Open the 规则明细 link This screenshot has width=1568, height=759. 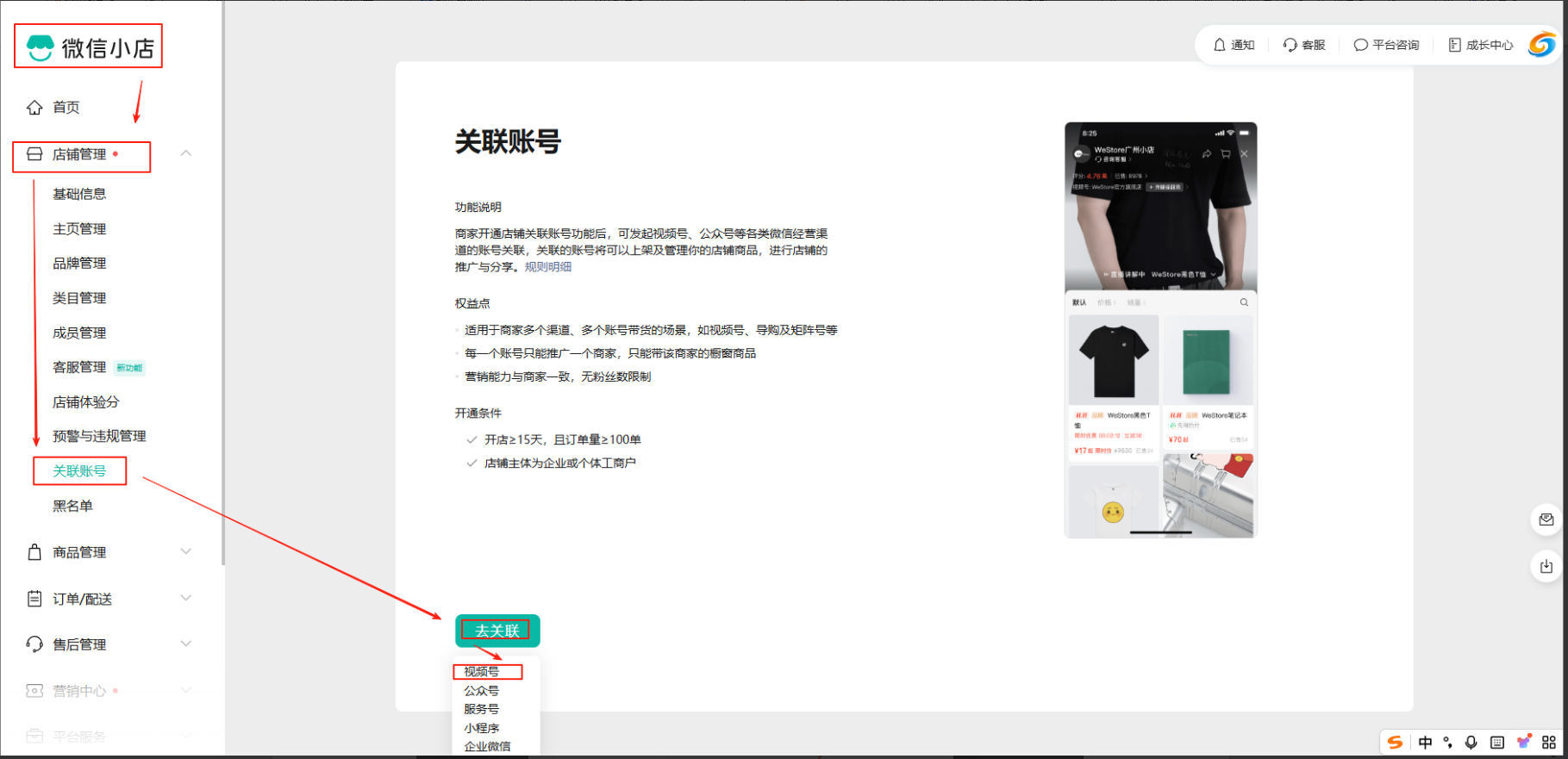548,267
